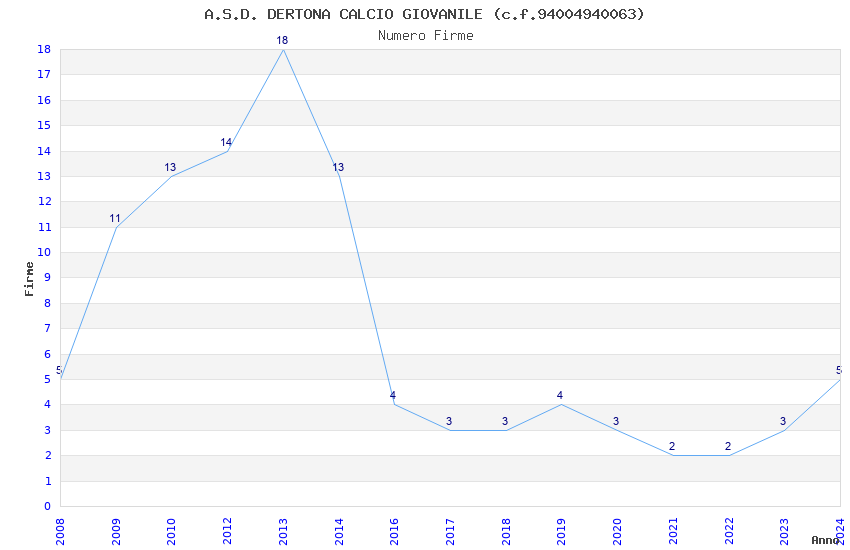Select the peak data point labeled 18
Image resolution: width=850 pixels, height=550 pixels.
(282, 40)
